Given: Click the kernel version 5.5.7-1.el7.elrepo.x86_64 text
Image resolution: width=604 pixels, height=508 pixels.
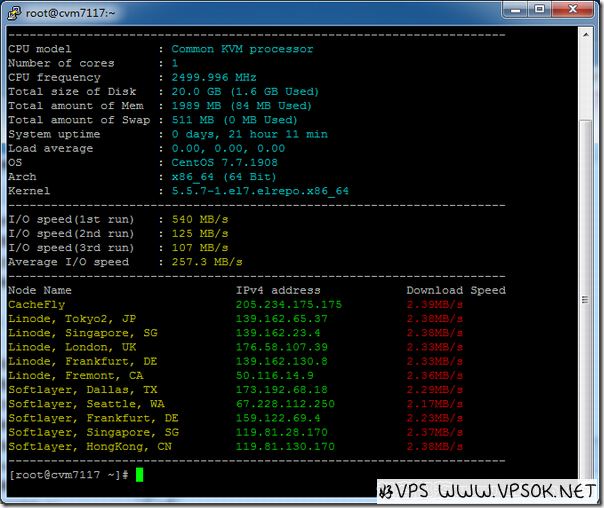Looking at the screenshot, I should pos(260,191).
